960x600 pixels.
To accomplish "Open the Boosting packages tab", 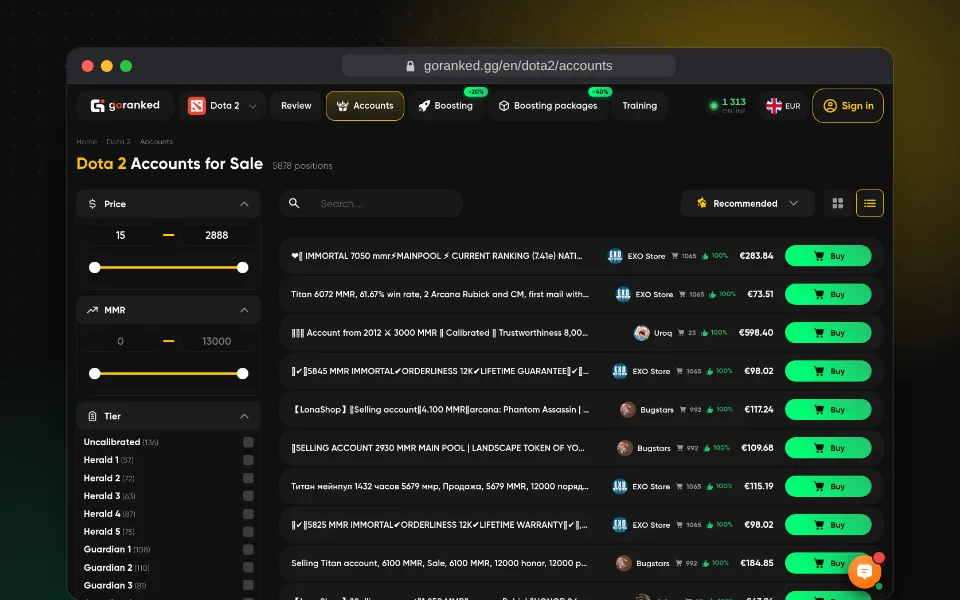I will 548,106.
